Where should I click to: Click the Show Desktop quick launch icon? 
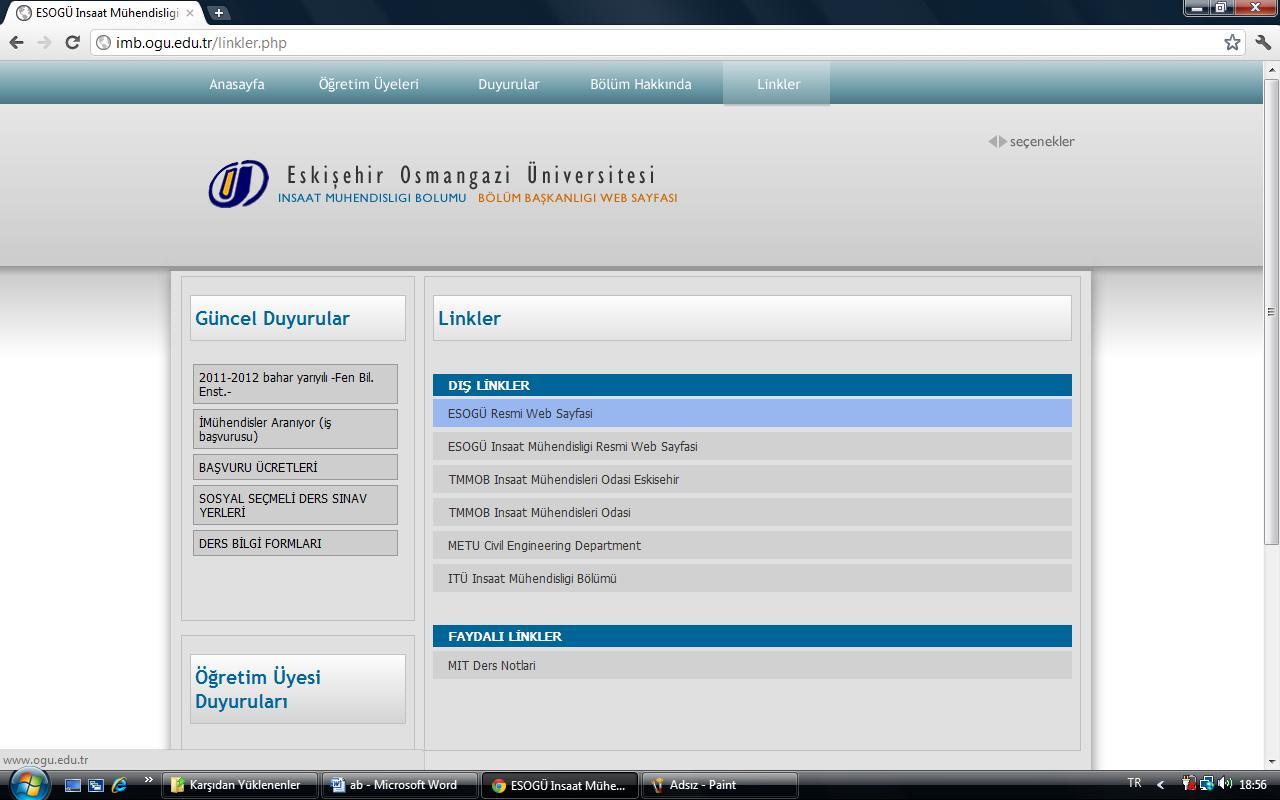coord(73,785)
